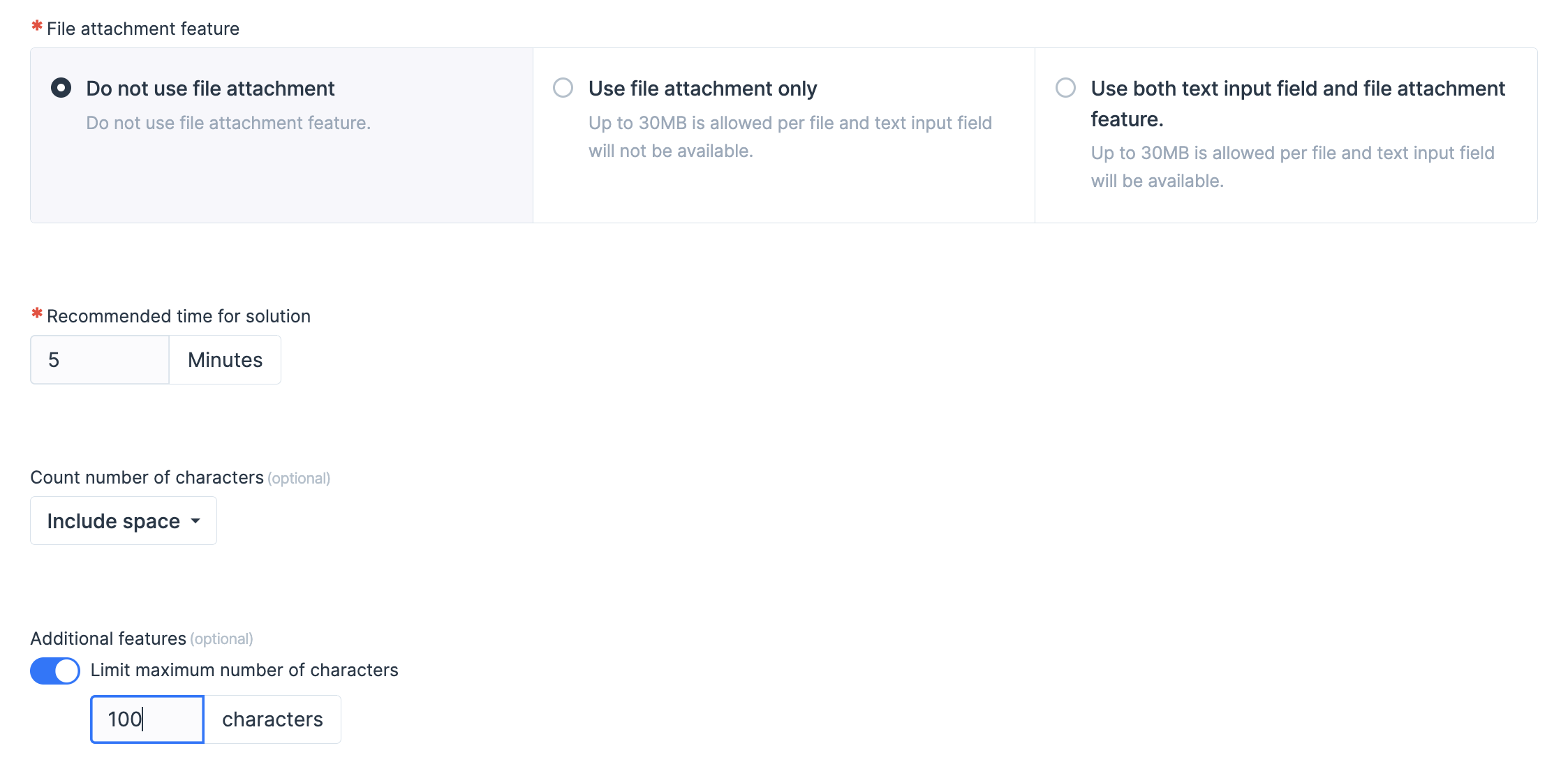Click the 'Use file attachment only' heading text

click(x=702, y=89)
